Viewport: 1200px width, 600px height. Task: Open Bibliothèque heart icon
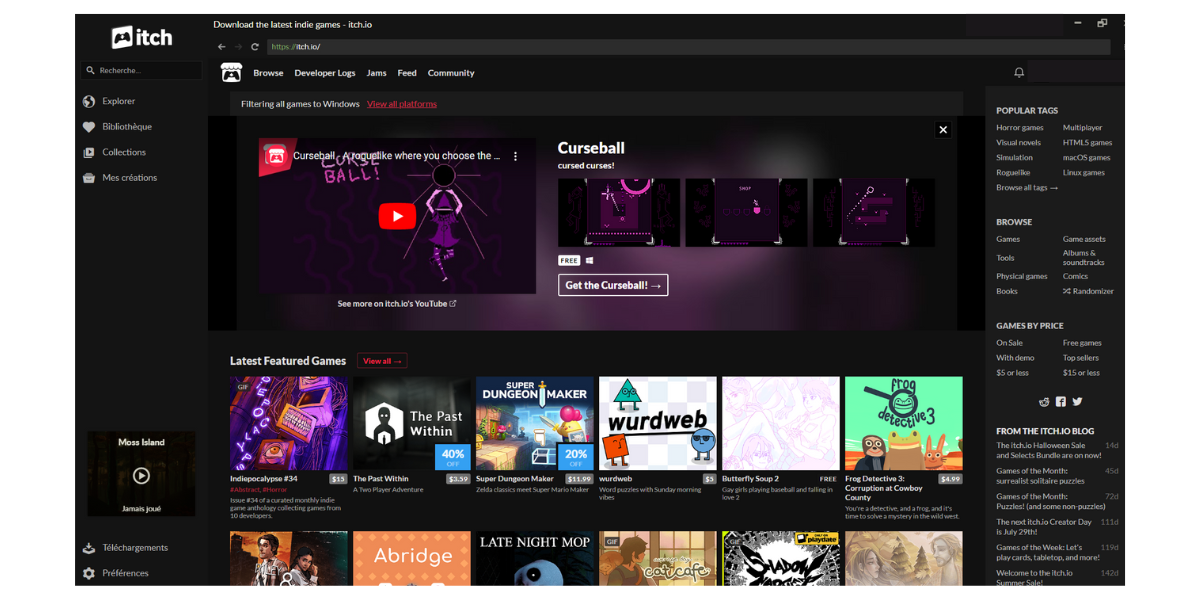(x=89, y=127)
